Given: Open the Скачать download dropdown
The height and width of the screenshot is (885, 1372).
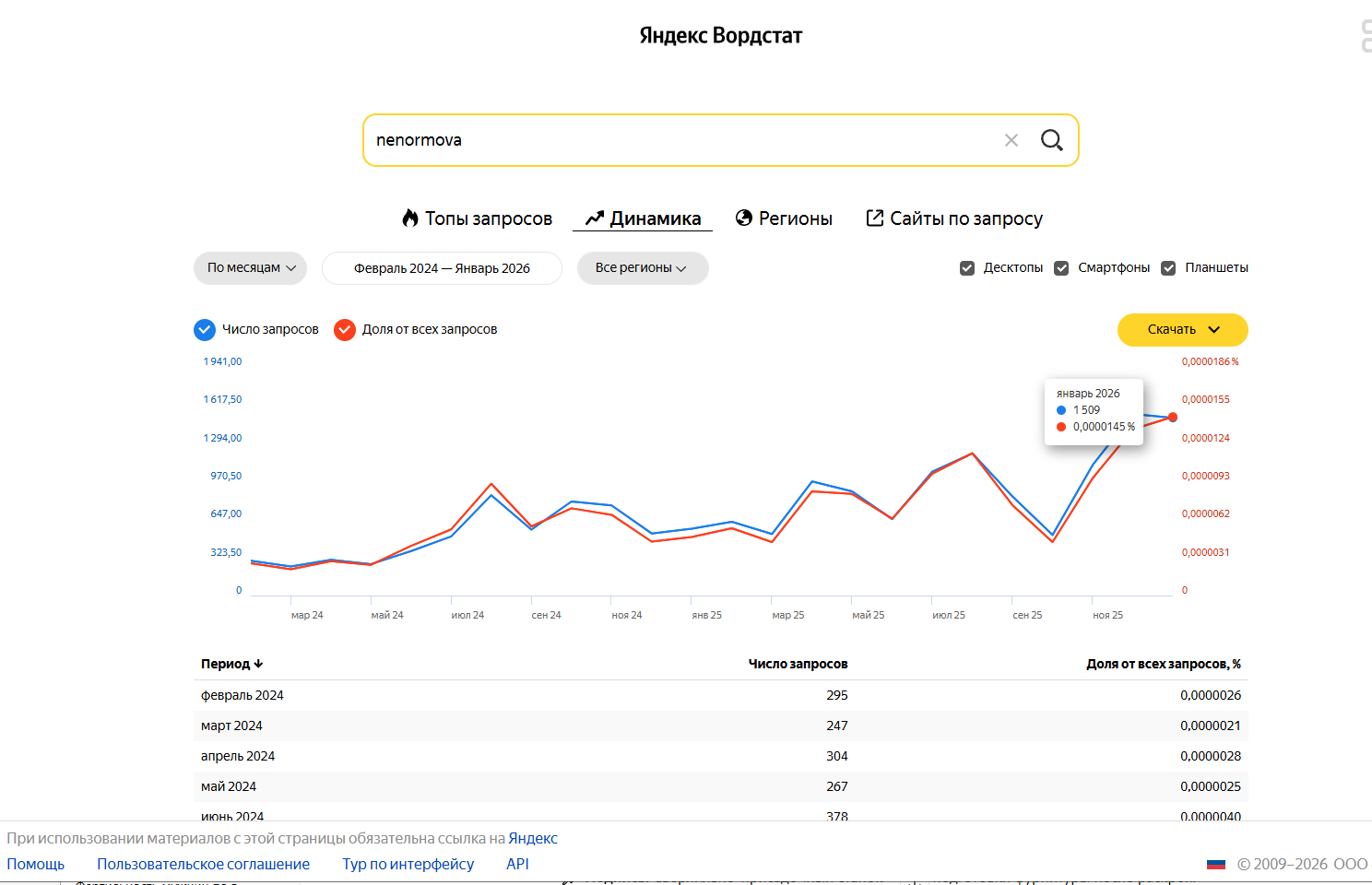Looking at the screenshot, I should (1182, 330).
